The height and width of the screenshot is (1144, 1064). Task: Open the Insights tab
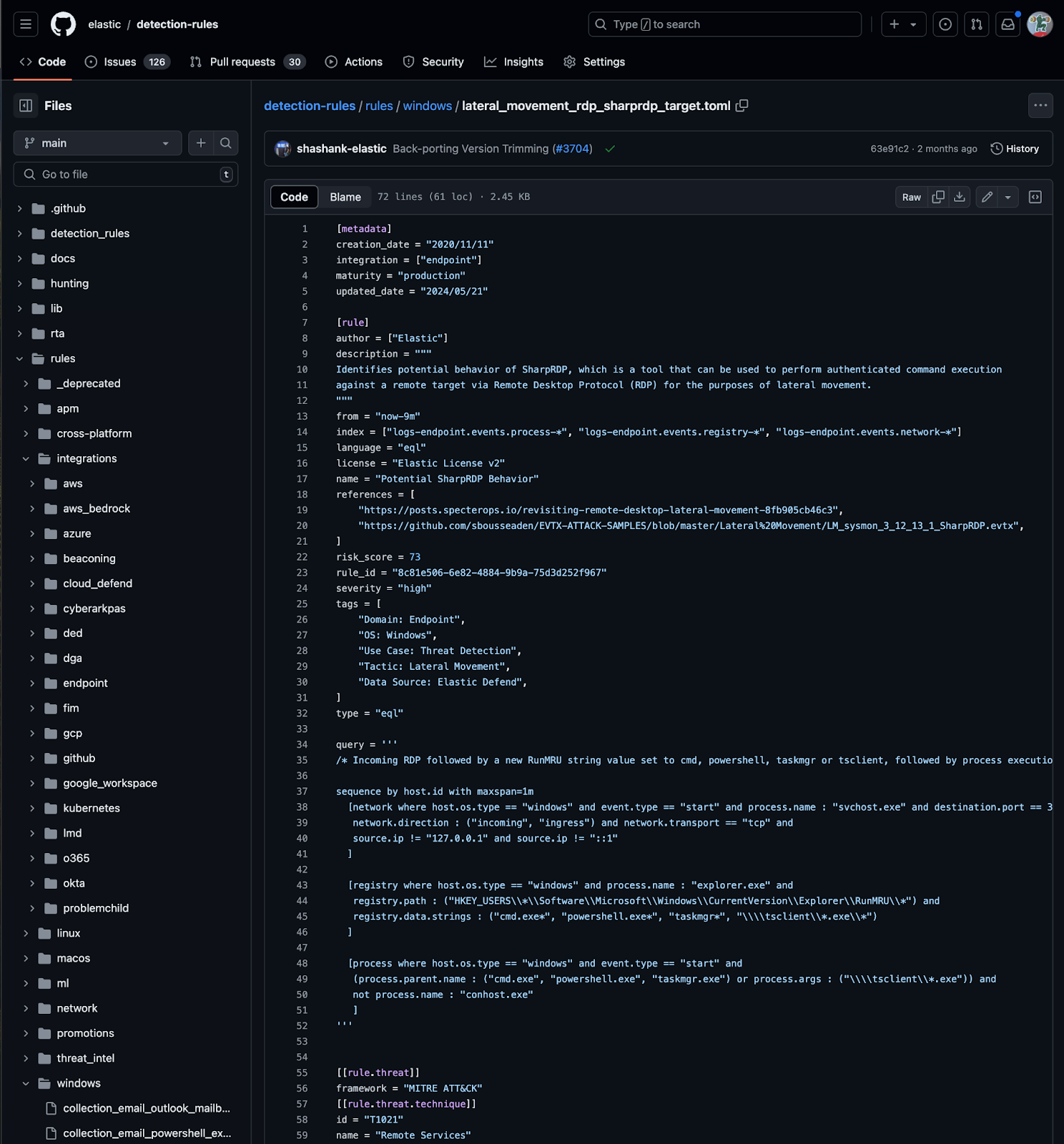513,62
